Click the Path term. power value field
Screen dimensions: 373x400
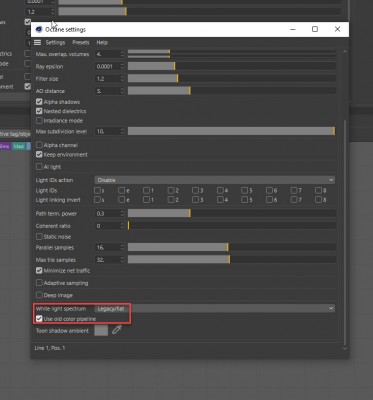click(x=107, y=213)
